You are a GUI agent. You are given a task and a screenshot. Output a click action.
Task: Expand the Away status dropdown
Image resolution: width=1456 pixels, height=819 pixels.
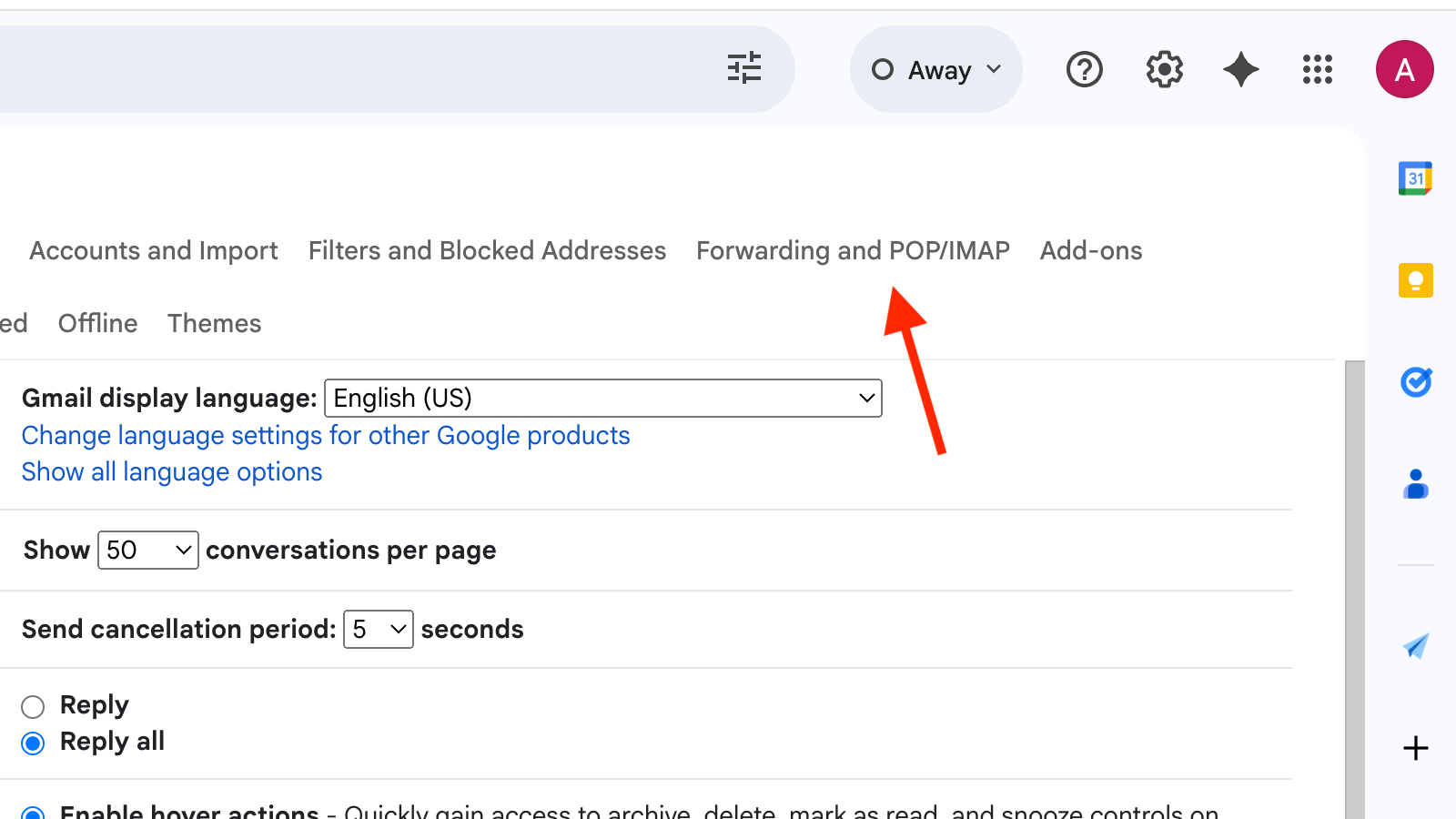[936, 69]
